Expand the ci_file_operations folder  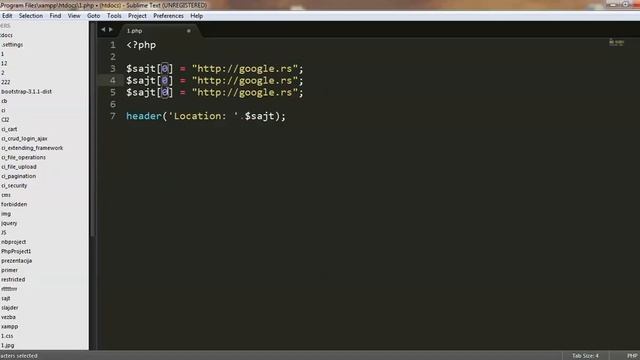[x=23, y=158]
